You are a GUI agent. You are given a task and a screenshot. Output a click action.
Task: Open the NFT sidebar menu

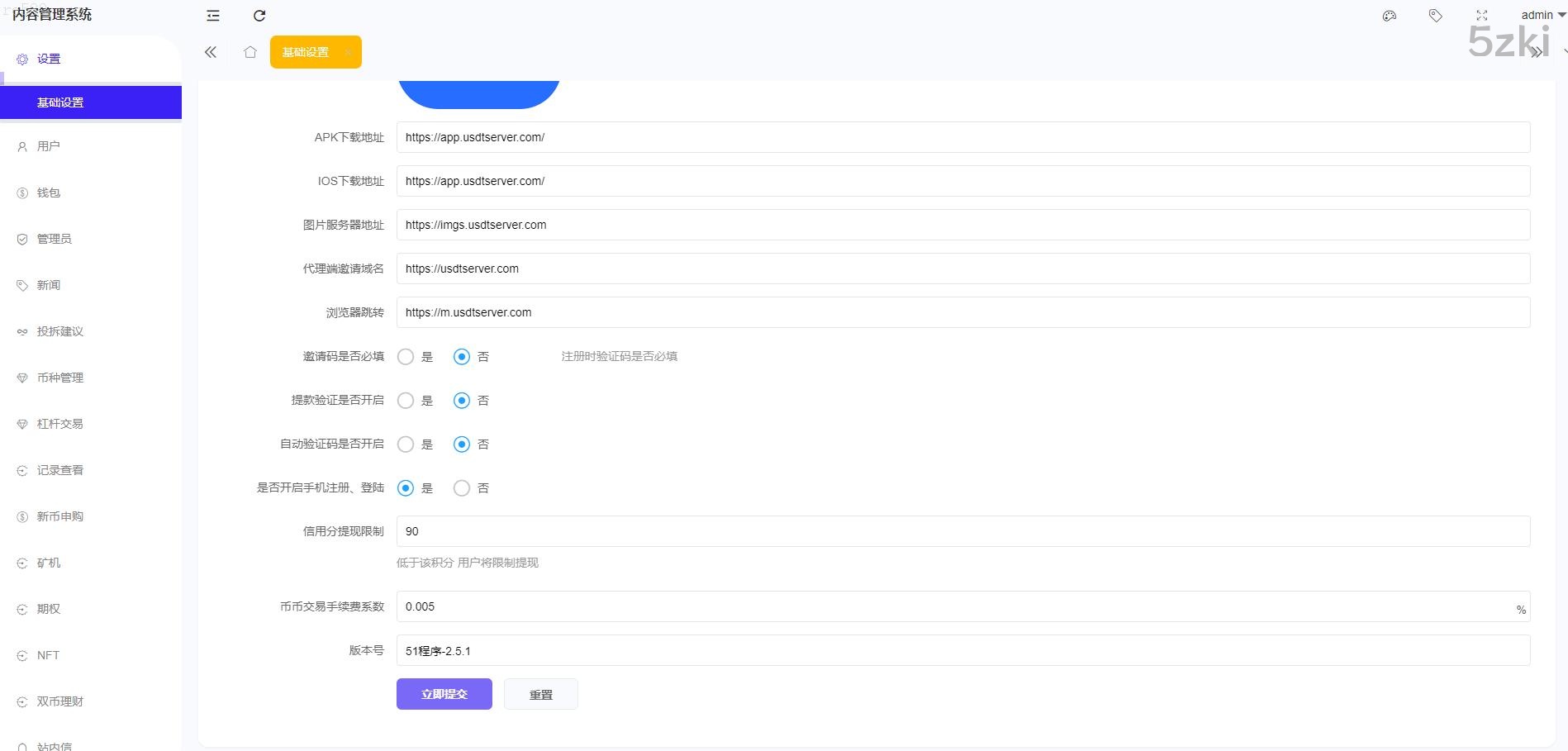coord(48,655)
